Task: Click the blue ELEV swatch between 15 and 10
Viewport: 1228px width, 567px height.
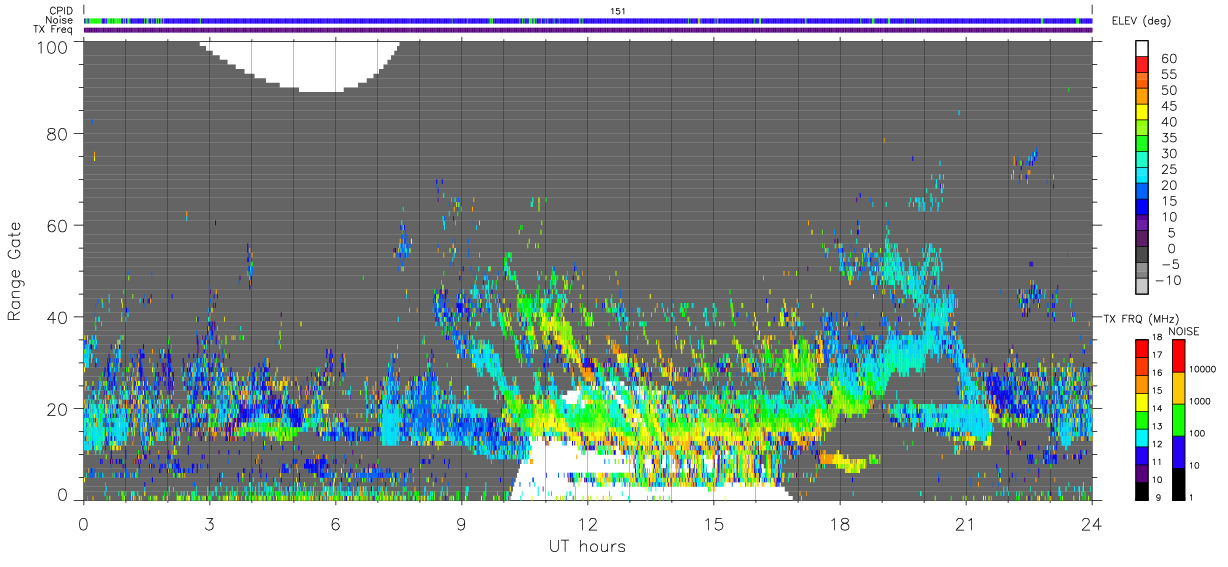Action: click(x=1142, y=207)
